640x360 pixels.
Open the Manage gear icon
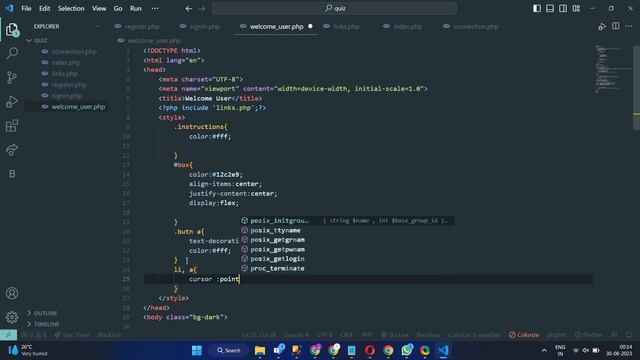click(12, 317)
